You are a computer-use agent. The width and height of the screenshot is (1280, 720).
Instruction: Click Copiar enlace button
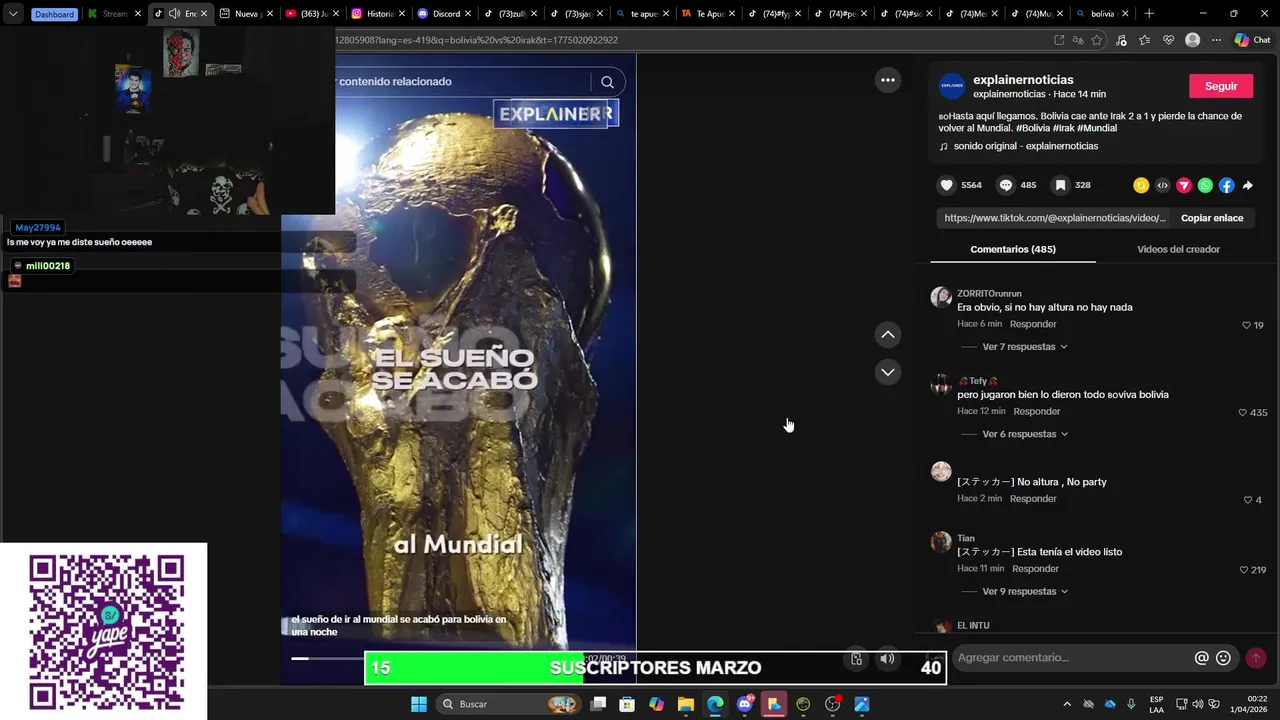(x=1212, y=218)
